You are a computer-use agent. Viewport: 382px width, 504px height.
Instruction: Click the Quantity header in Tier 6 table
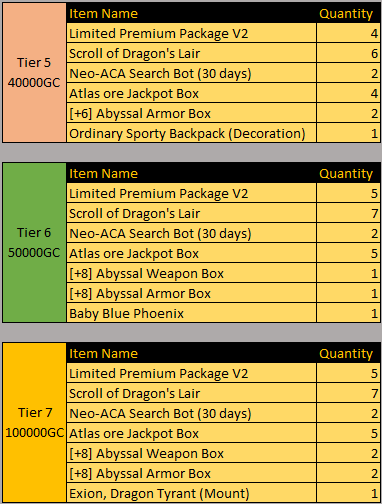[348, 173]
